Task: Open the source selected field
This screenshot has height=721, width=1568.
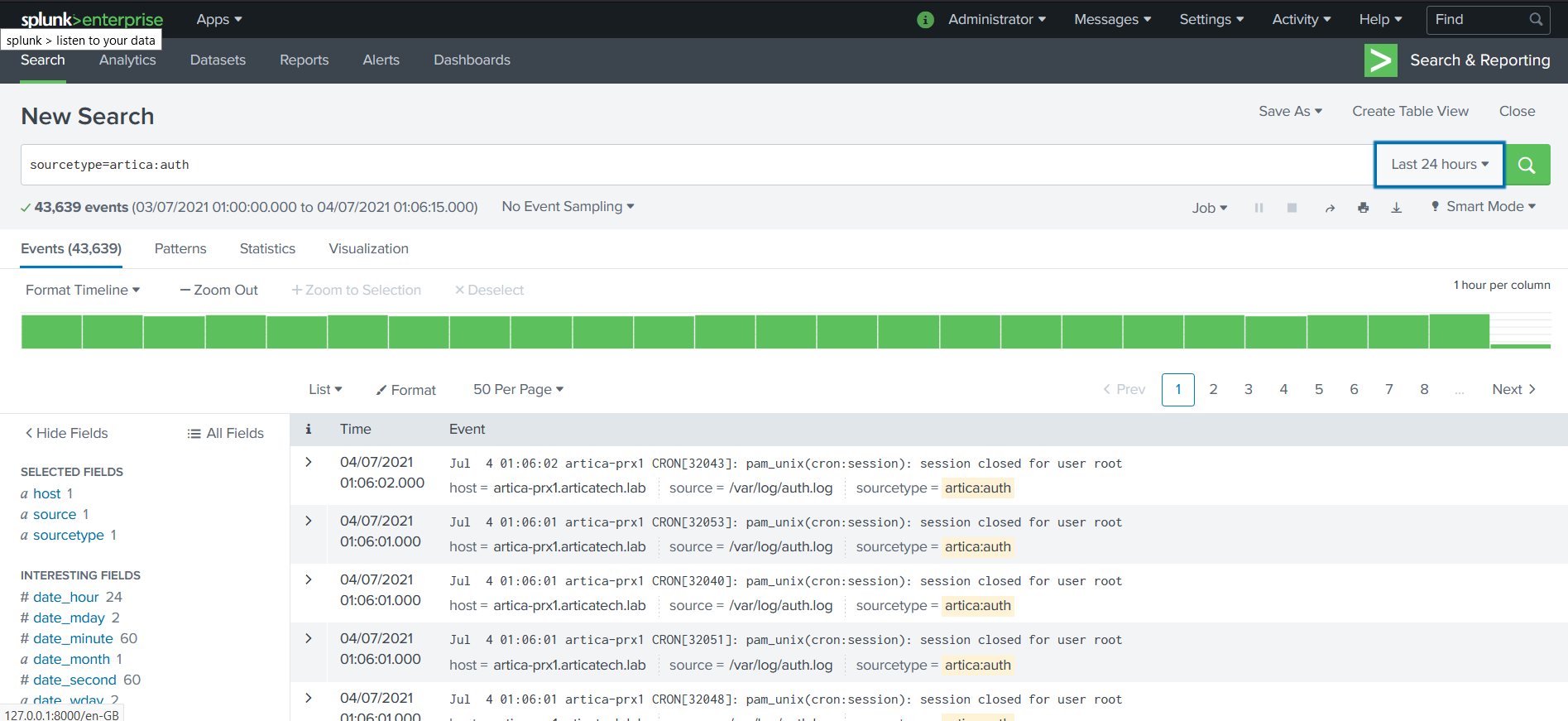Action: 55,514
